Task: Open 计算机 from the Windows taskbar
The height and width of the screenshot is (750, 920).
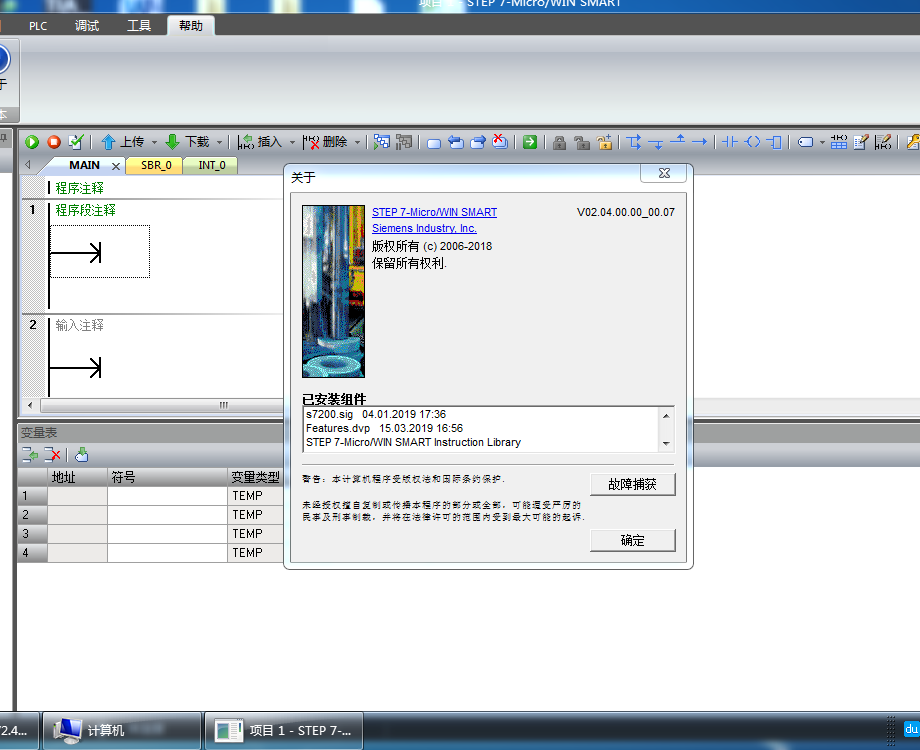Action: pos(105,731)
